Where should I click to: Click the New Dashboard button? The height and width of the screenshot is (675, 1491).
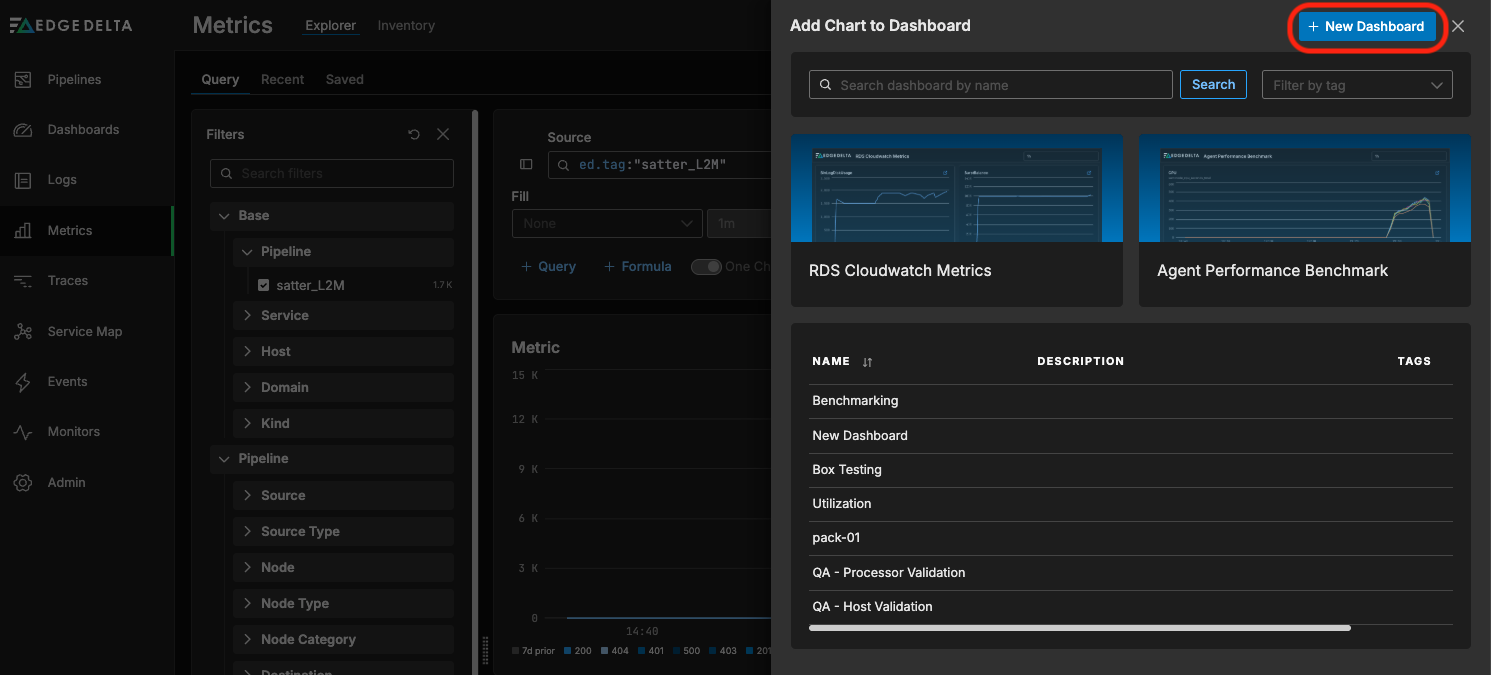click(x=1366, y=27)
